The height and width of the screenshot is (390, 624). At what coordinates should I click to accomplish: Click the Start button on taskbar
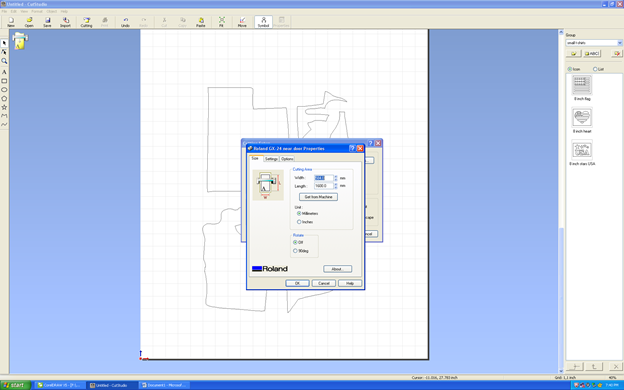pos(15,385)
